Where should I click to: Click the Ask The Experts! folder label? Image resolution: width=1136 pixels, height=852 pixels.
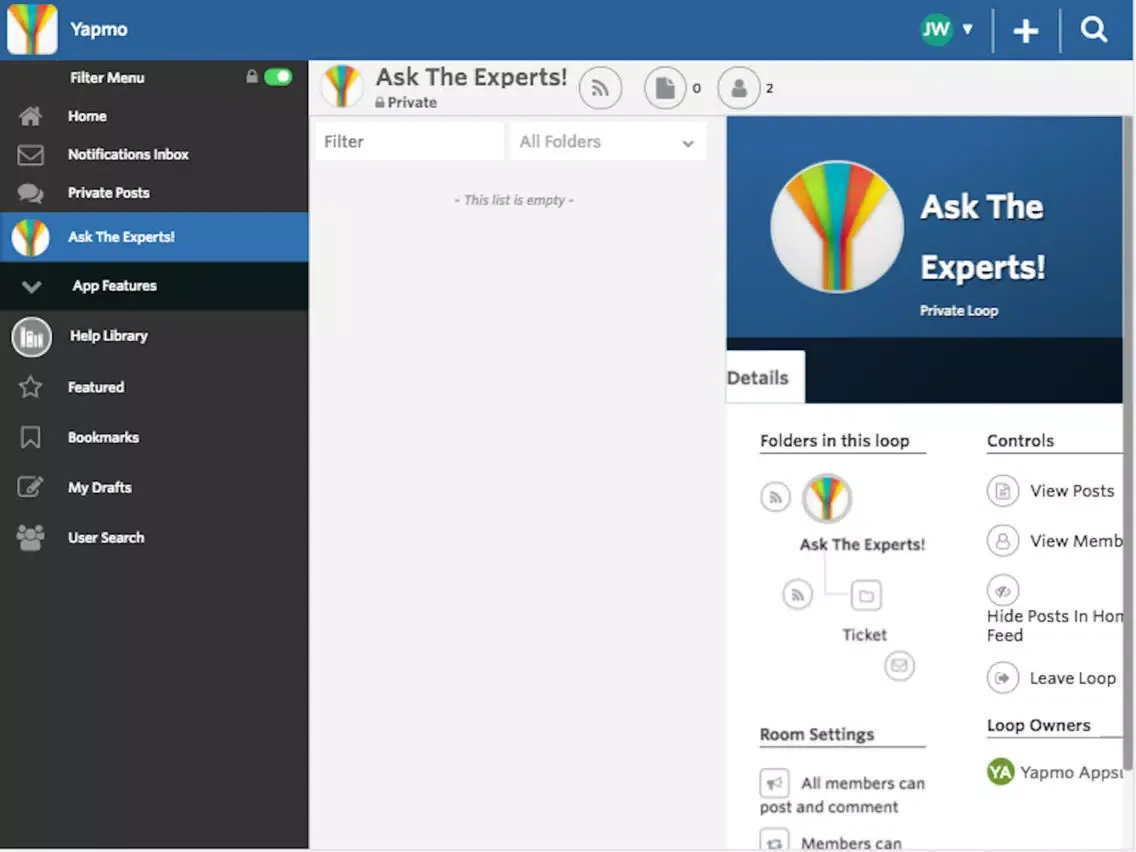click(x=862, y=544)
